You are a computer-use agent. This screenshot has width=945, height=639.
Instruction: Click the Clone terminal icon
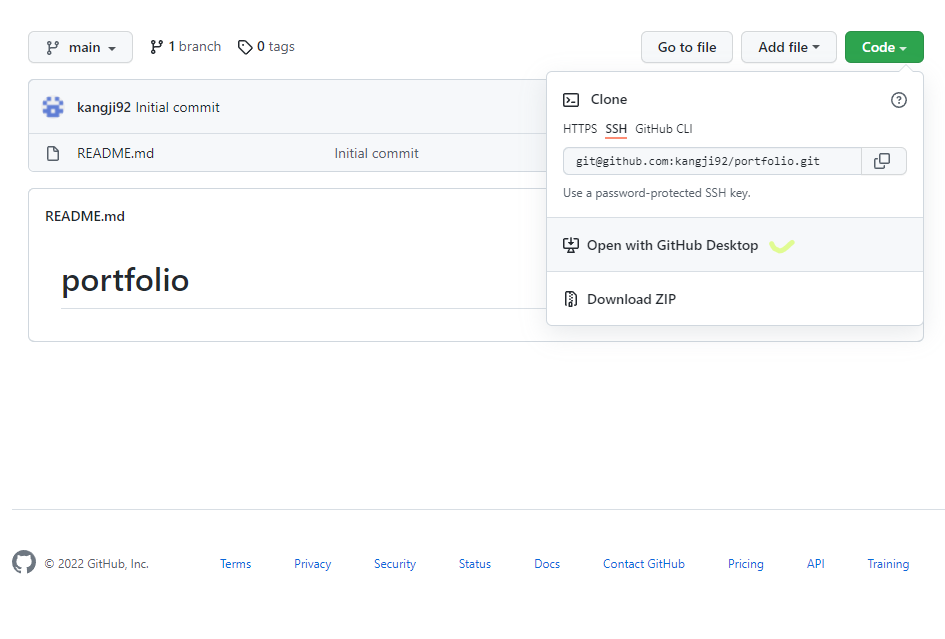pos(571,99)
